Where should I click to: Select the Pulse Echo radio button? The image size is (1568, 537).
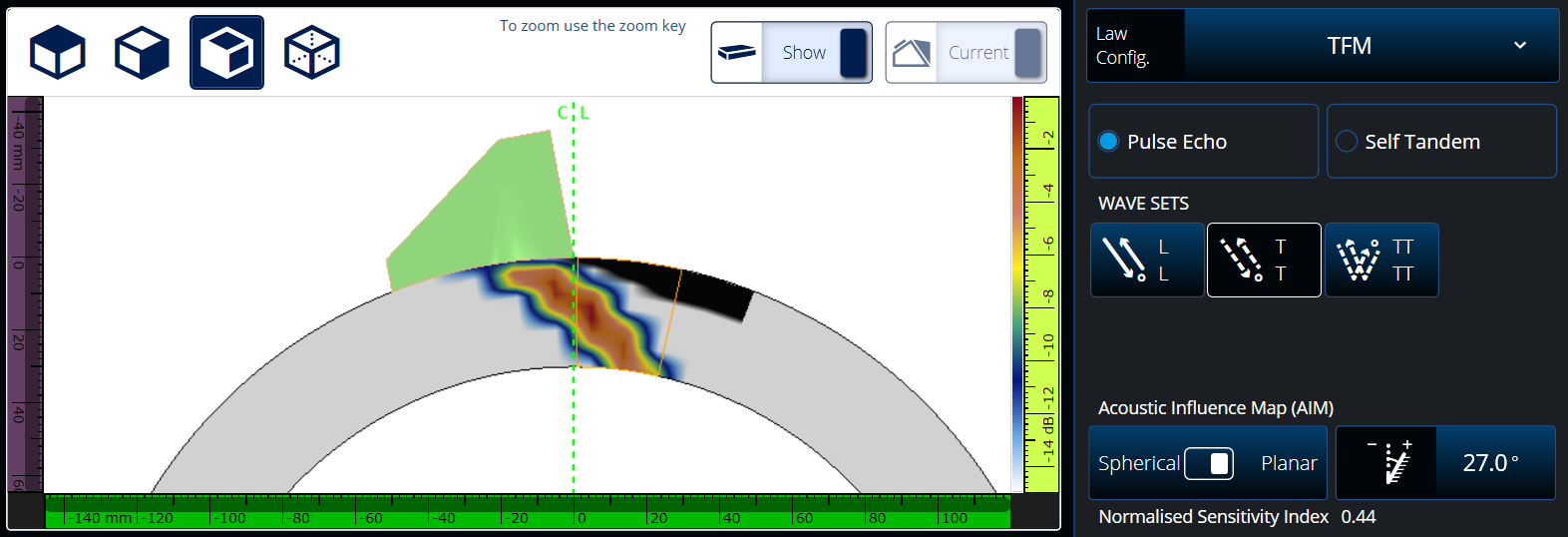click(1108, 142)
